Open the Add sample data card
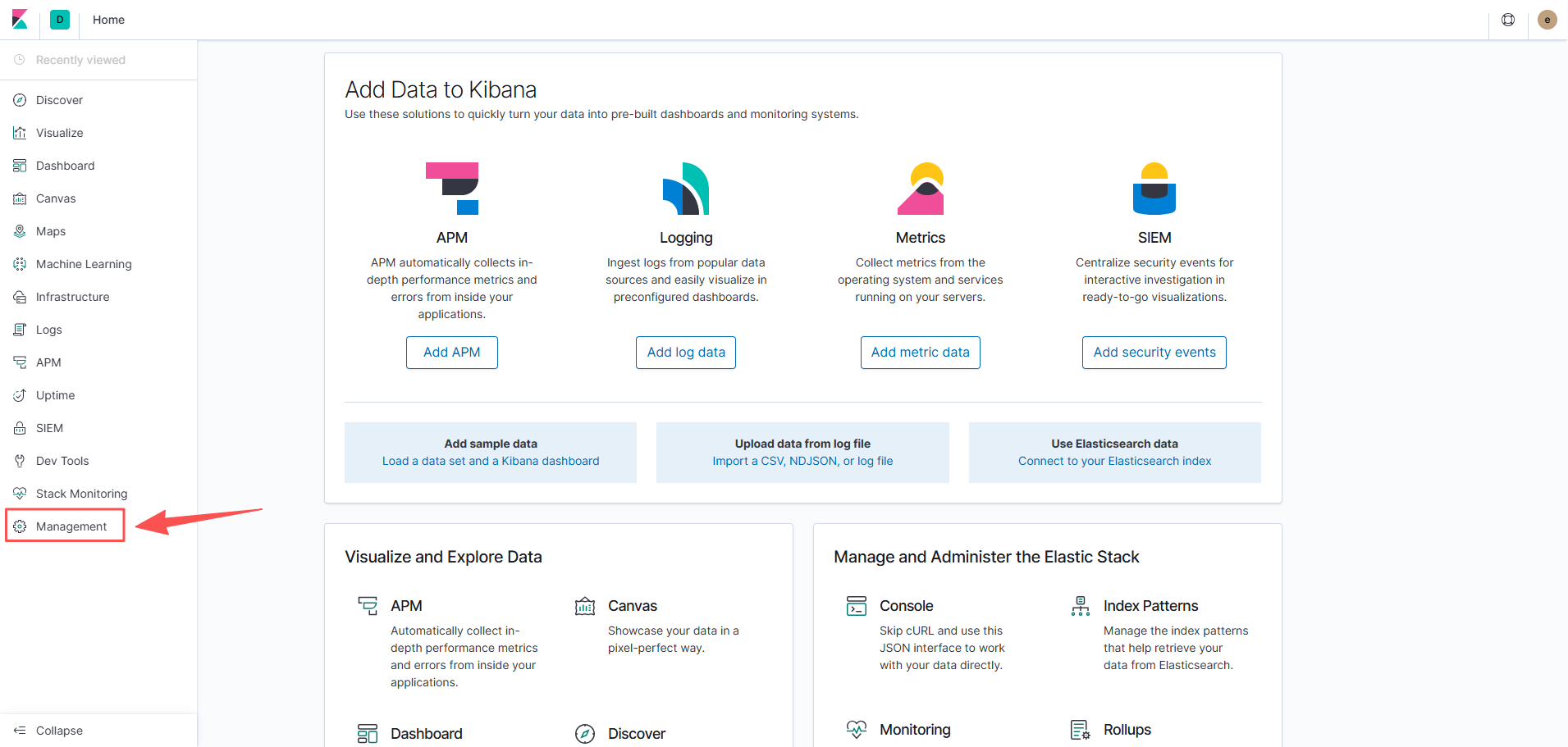Image resolution: width=1568 pixels, height=747 pixels. point(491,453)
